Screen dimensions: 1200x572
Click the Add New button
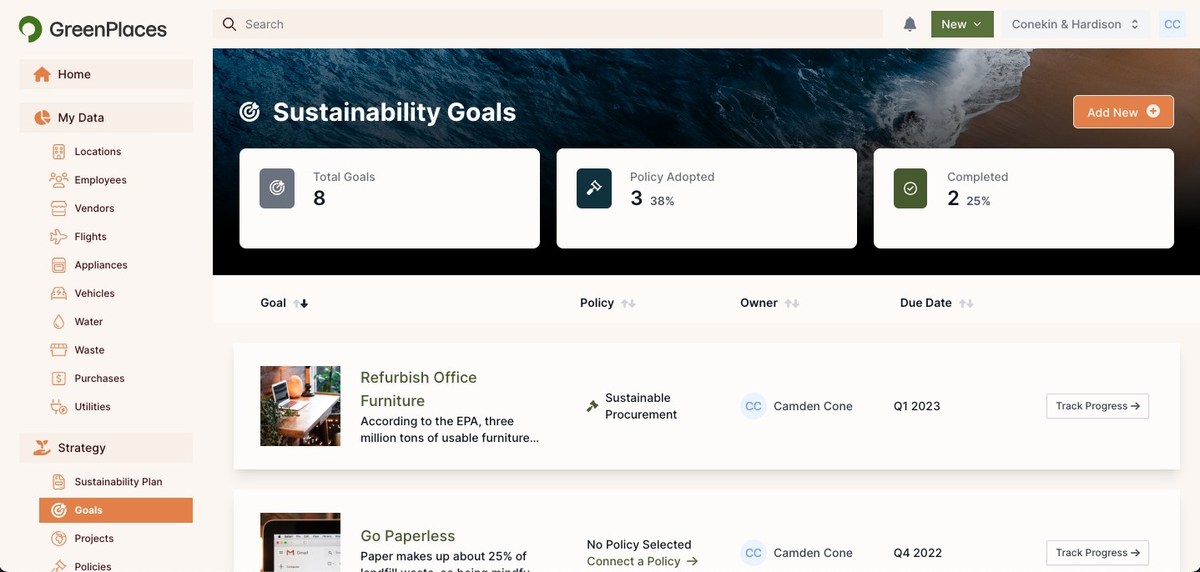pyautogui.click(x=1123, y=112)
